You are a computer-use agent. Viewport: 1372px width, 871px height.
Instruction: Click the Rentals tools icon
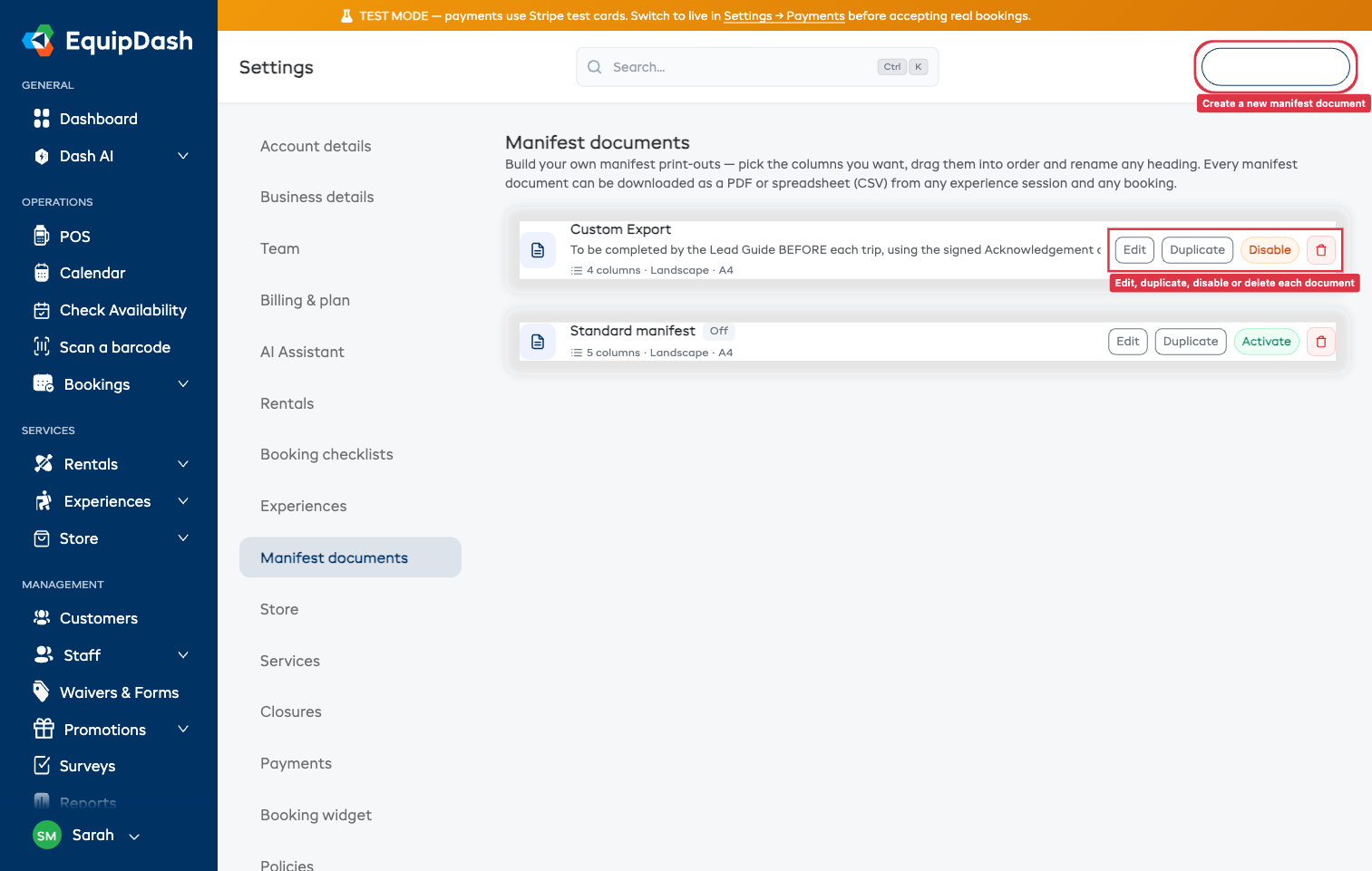pos(44,463)
